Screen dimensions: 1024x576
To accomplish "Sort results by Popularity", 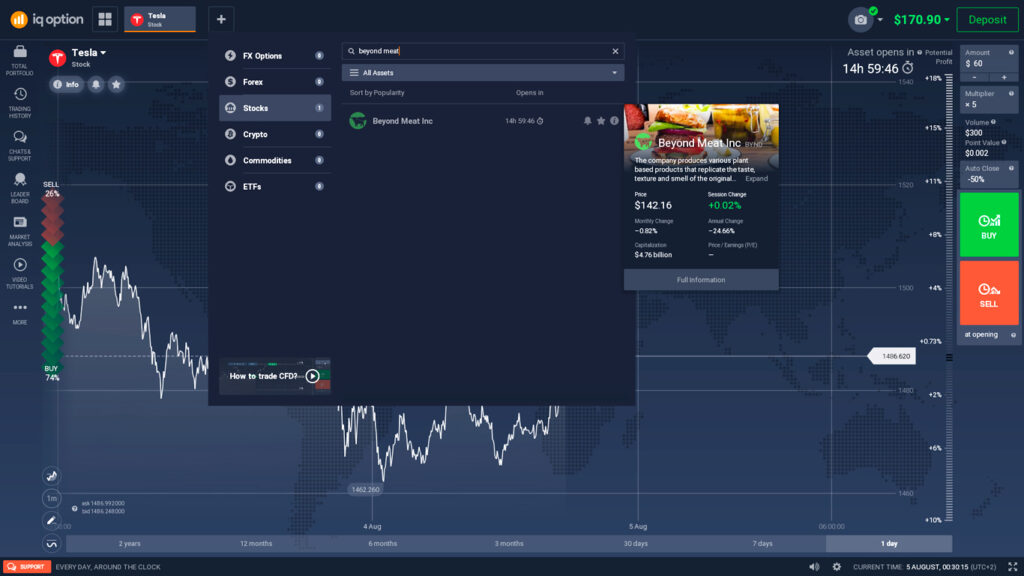I will pos(377,93).
